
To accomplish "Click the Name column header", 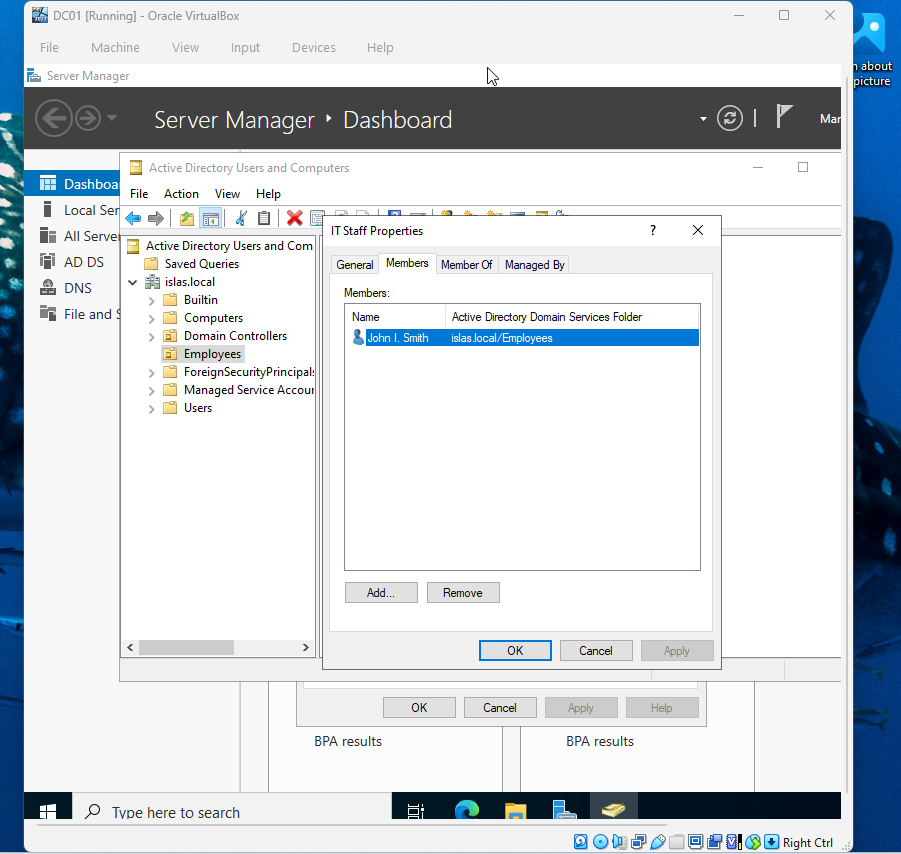I will pos(395,317).
